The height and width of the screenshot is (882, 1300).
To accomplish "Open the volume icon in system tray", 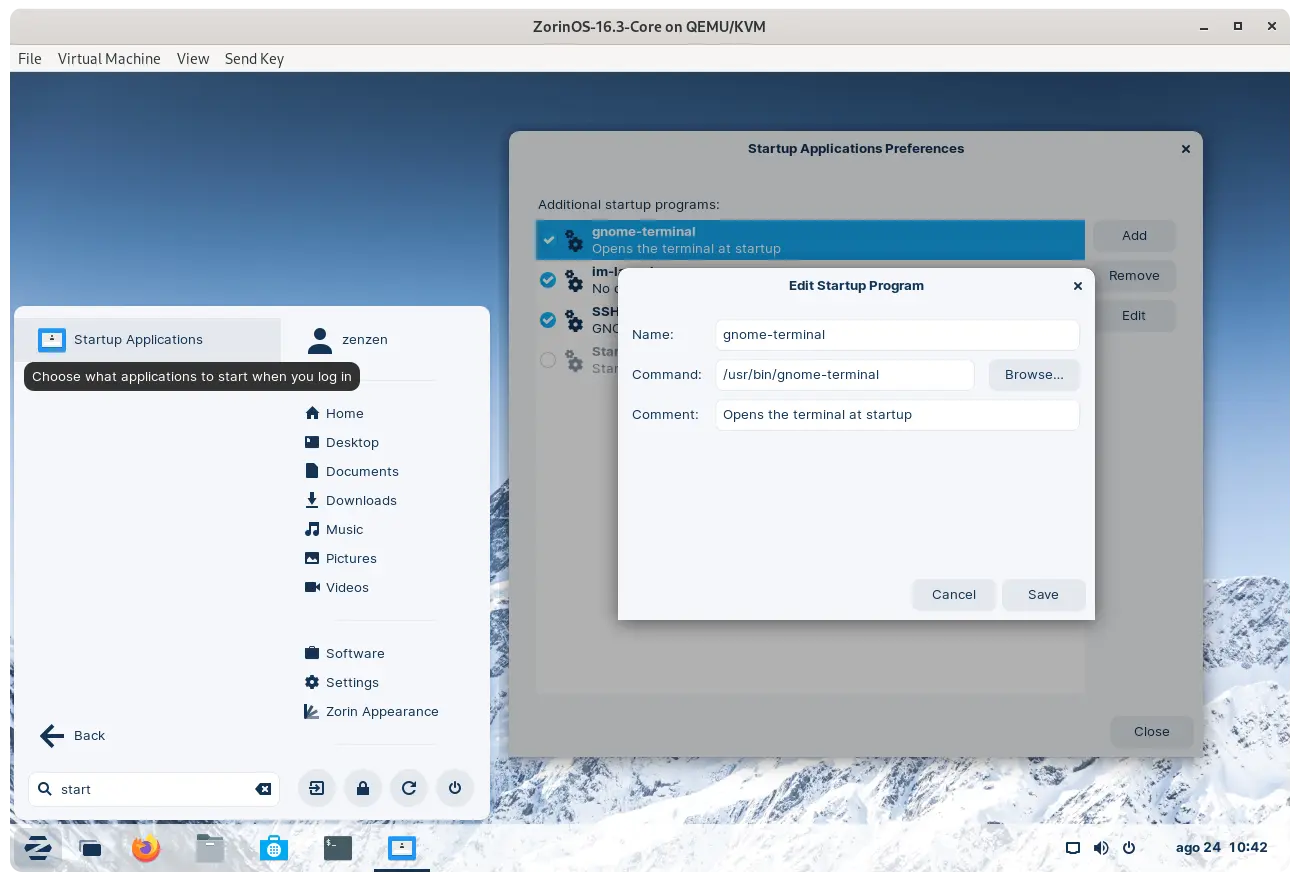I will click(1101, 848).
